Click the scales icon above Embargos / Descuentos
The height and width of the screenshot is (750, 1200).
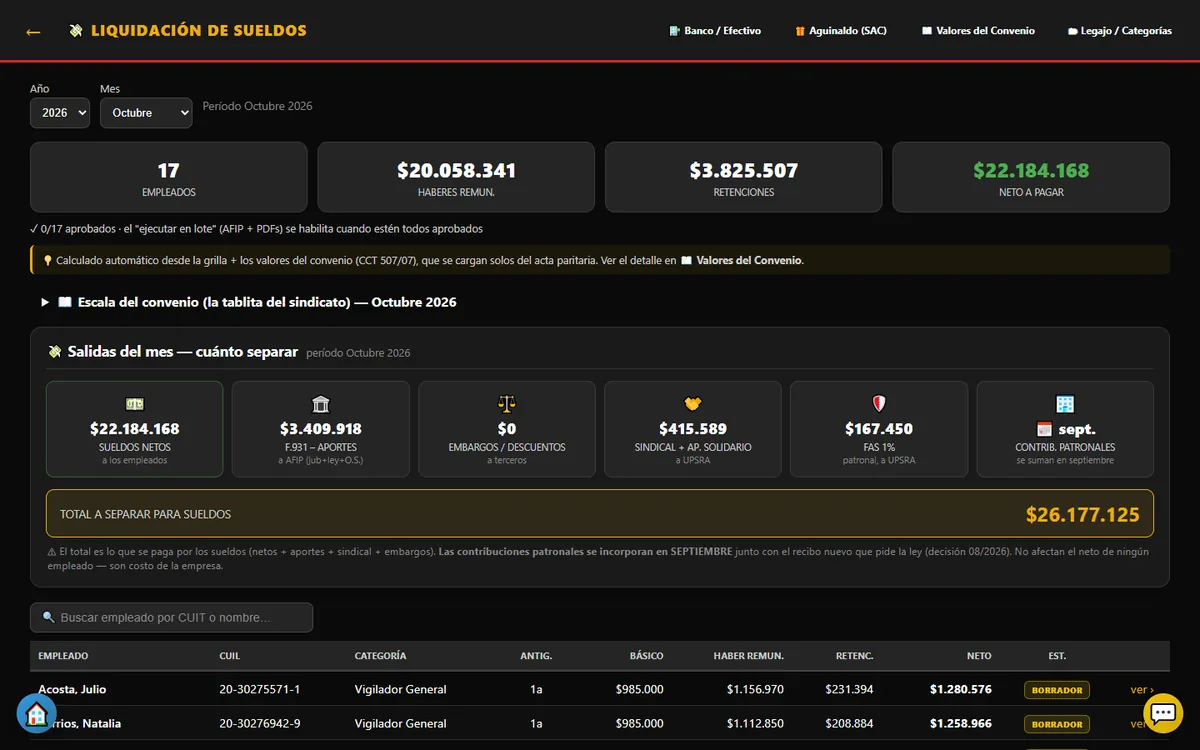(507, 404)
